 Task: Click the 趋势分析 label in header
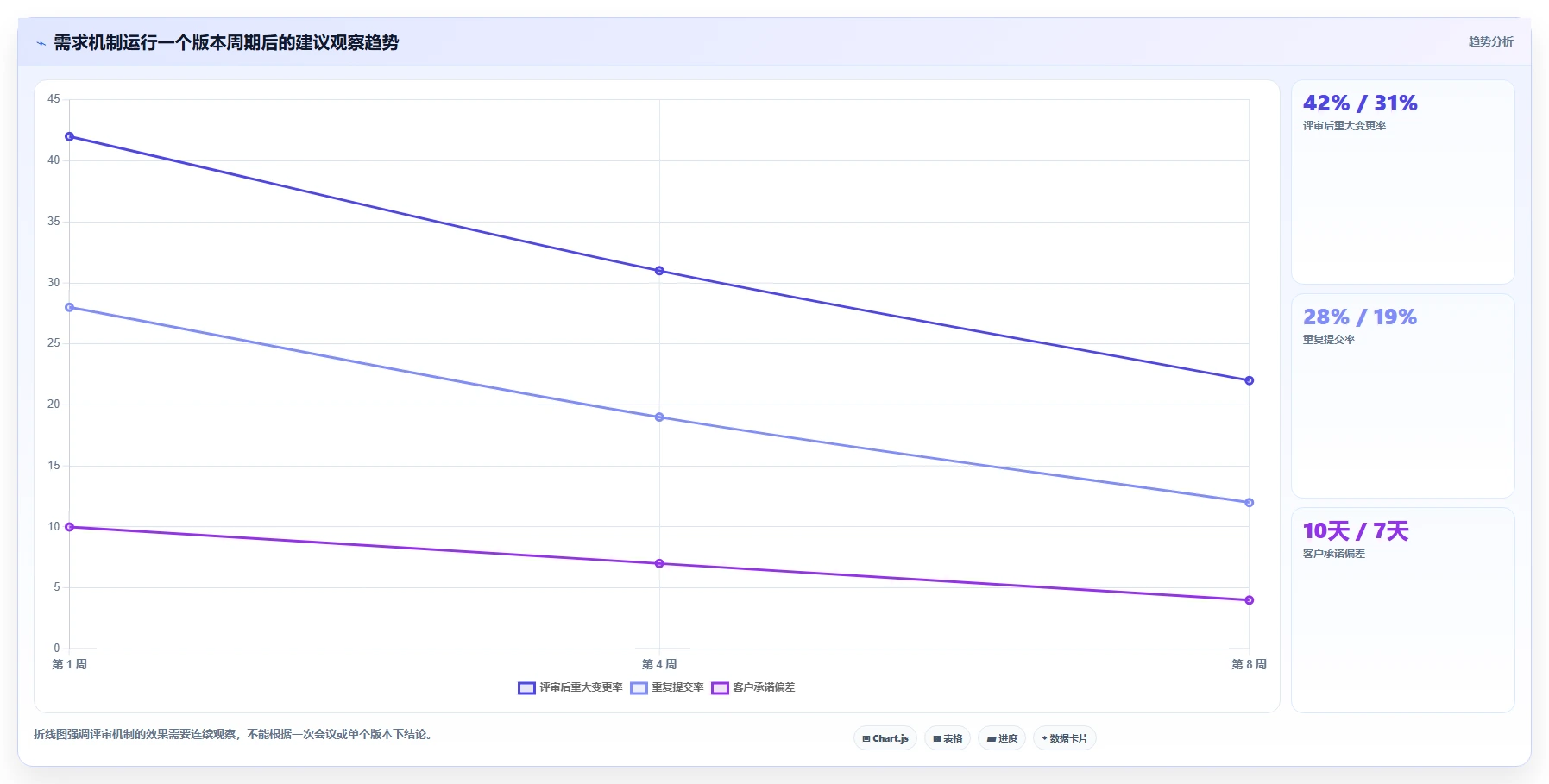coord(1491,41)
